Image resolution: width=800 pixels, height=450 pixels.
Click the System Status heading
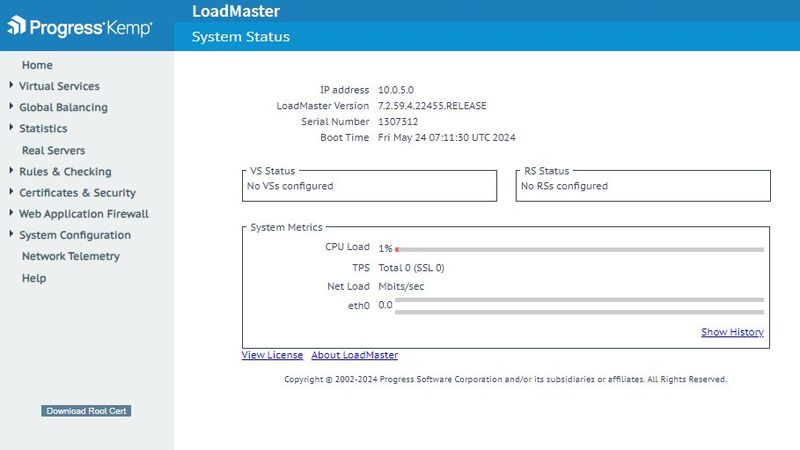tap(241, 37)
